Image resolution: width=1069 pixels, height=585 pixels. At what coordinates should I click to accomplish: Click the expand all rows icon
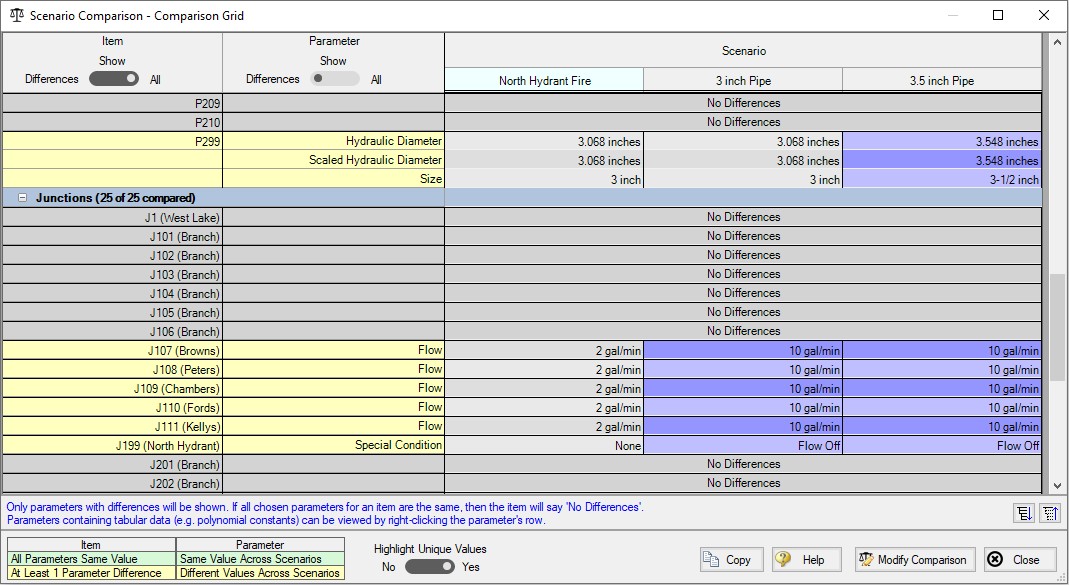point(1024,513)
